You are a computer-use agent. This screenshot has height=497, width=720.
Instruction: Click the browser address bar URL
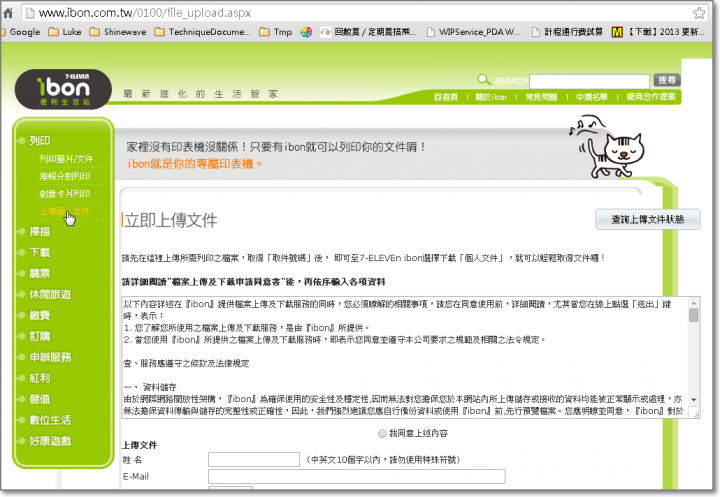145,13
